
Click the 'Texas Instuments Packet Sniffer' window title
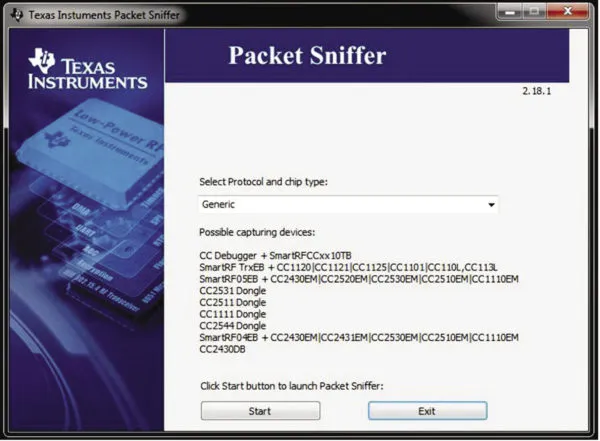[104, 15]
